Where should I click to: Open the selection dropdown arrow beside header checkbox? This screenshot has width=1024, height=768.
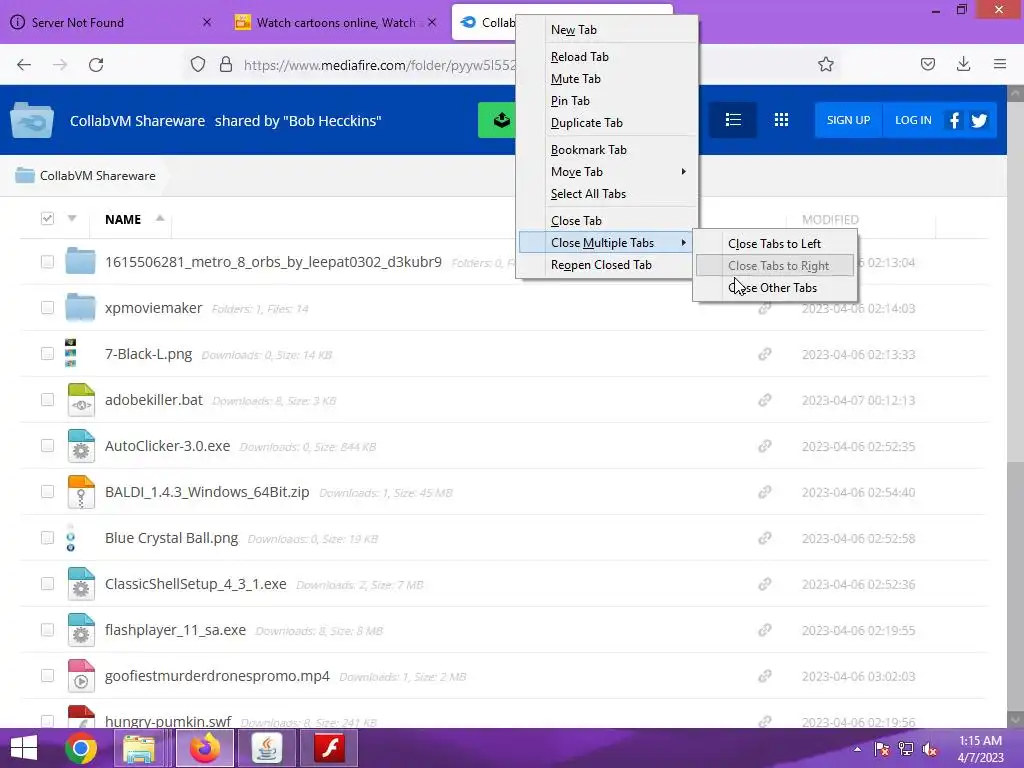click(x=72, y=218)
